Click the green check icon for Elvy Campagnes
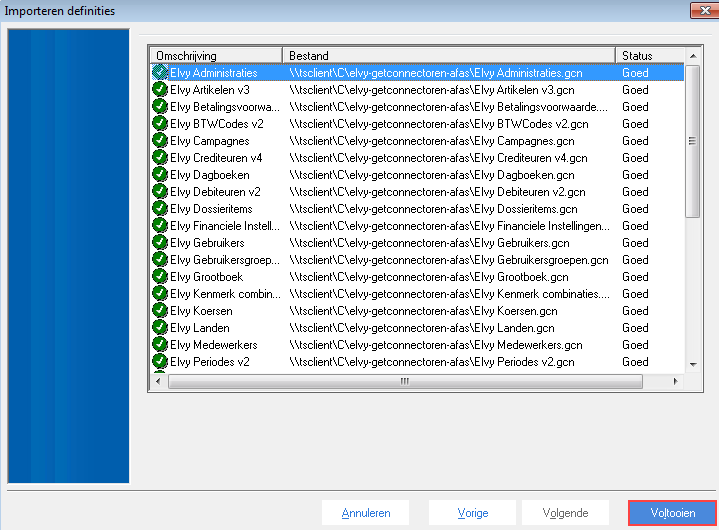 160,140
